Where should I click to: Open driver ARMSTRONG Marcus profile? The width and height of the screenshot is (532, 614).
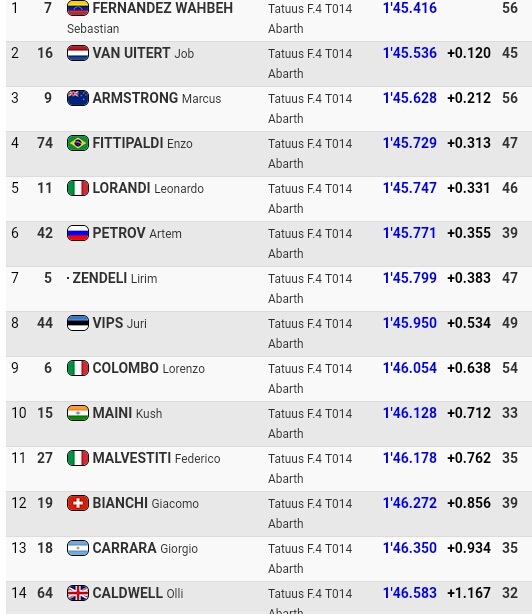(x=157, y=98)
